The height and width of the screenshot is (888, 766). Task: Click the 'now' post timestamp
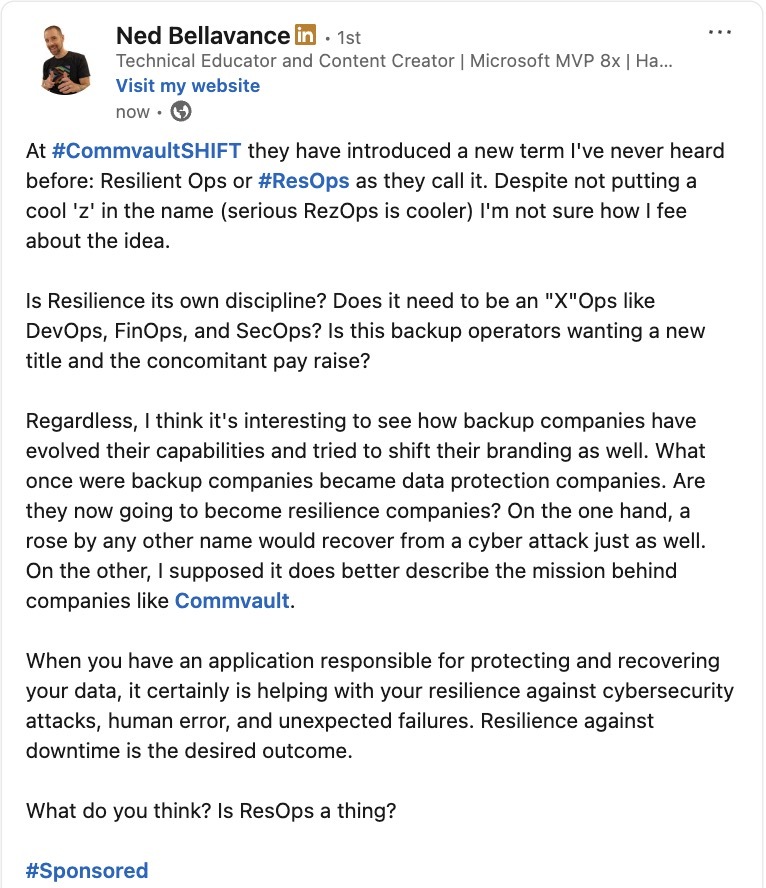click(x=132, y=112)
